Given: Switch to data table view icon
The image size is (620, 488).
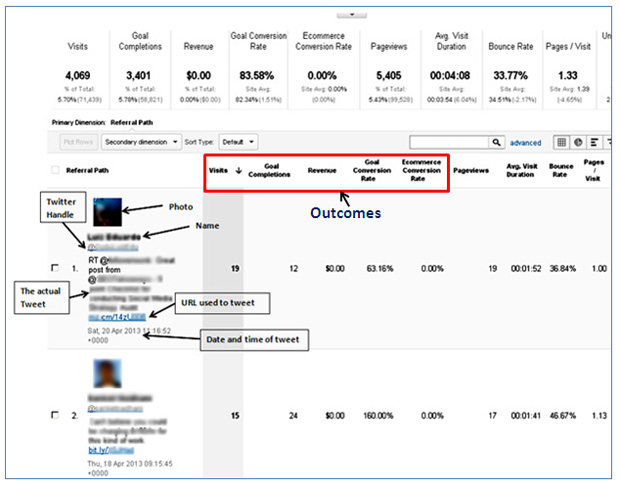Looking at the screenshot, I should click(561, 142).
